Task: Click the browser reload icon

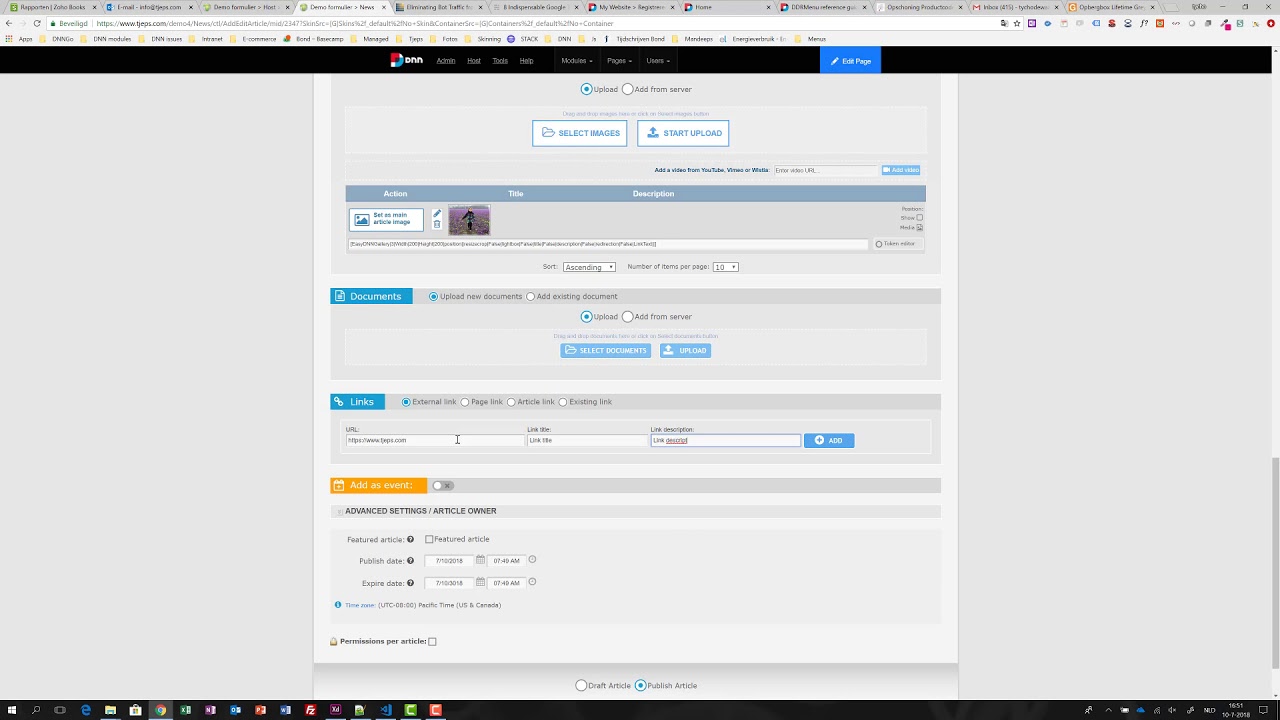Action: [37, 23]
